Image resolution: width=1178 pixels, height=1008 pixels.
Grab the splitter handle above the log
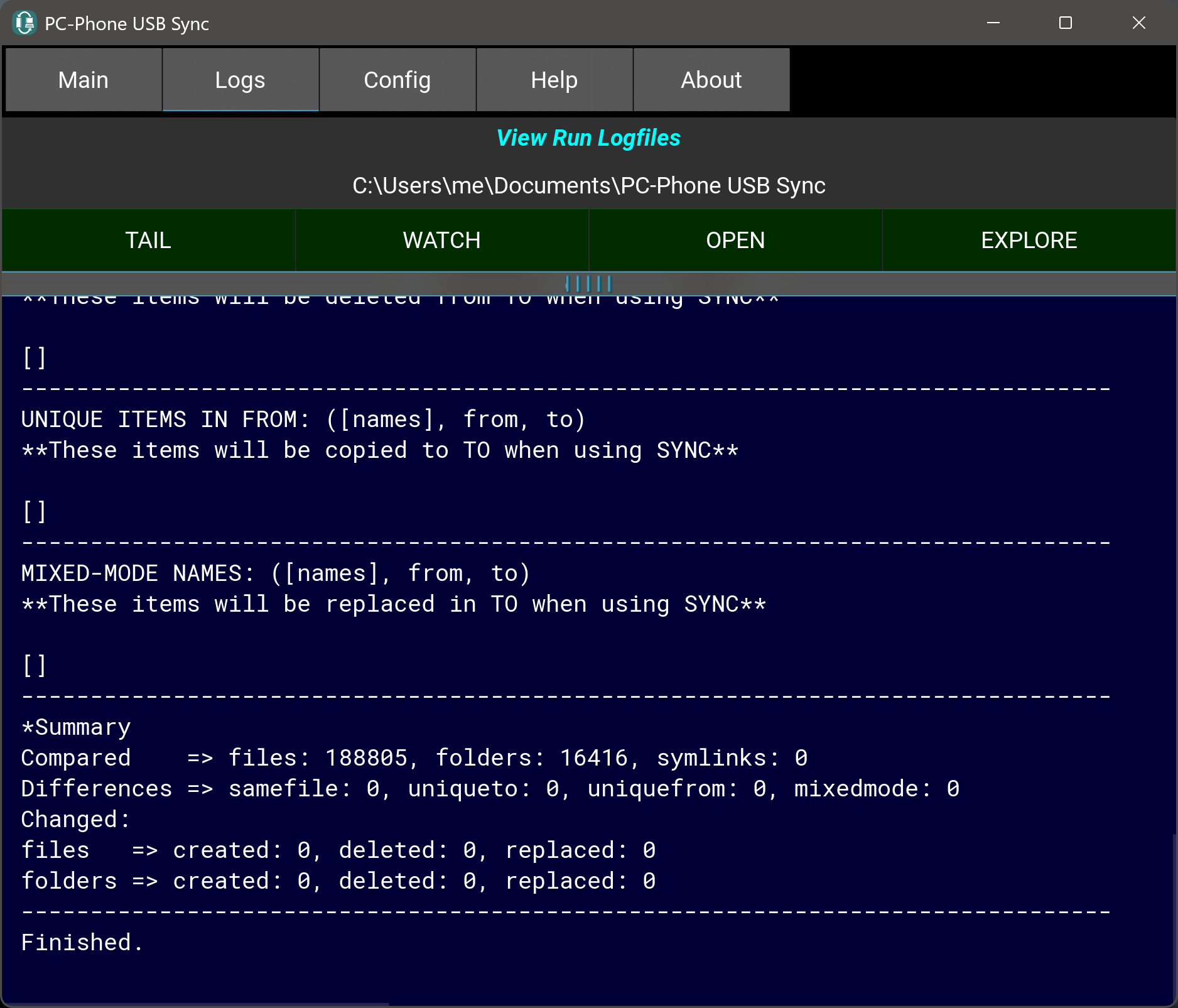pyautogui.click(x=588, y=284)
